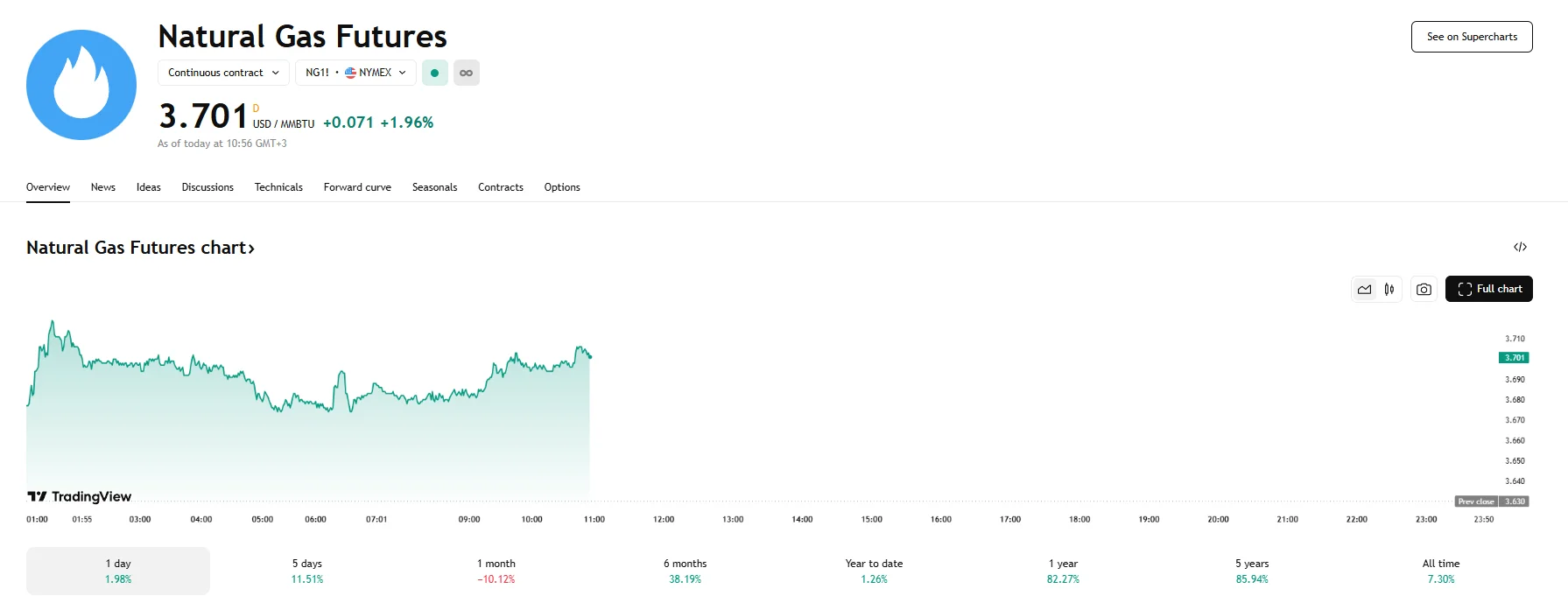Viewport: 1568px width, 610px height.
Task: Open the Natural Gas Futures chart heading link
Action: coord(140,248)
